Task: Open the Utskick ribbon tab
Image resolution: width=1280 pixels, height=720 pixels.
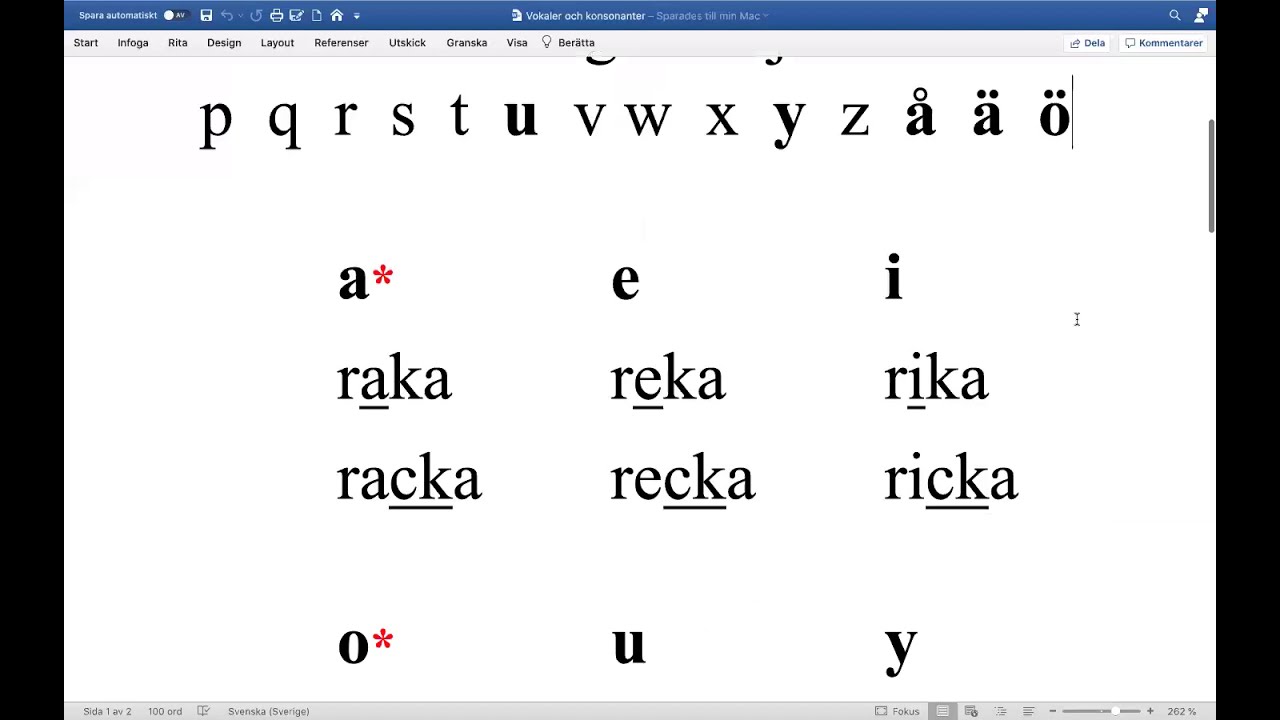Action: coord(407,43)
